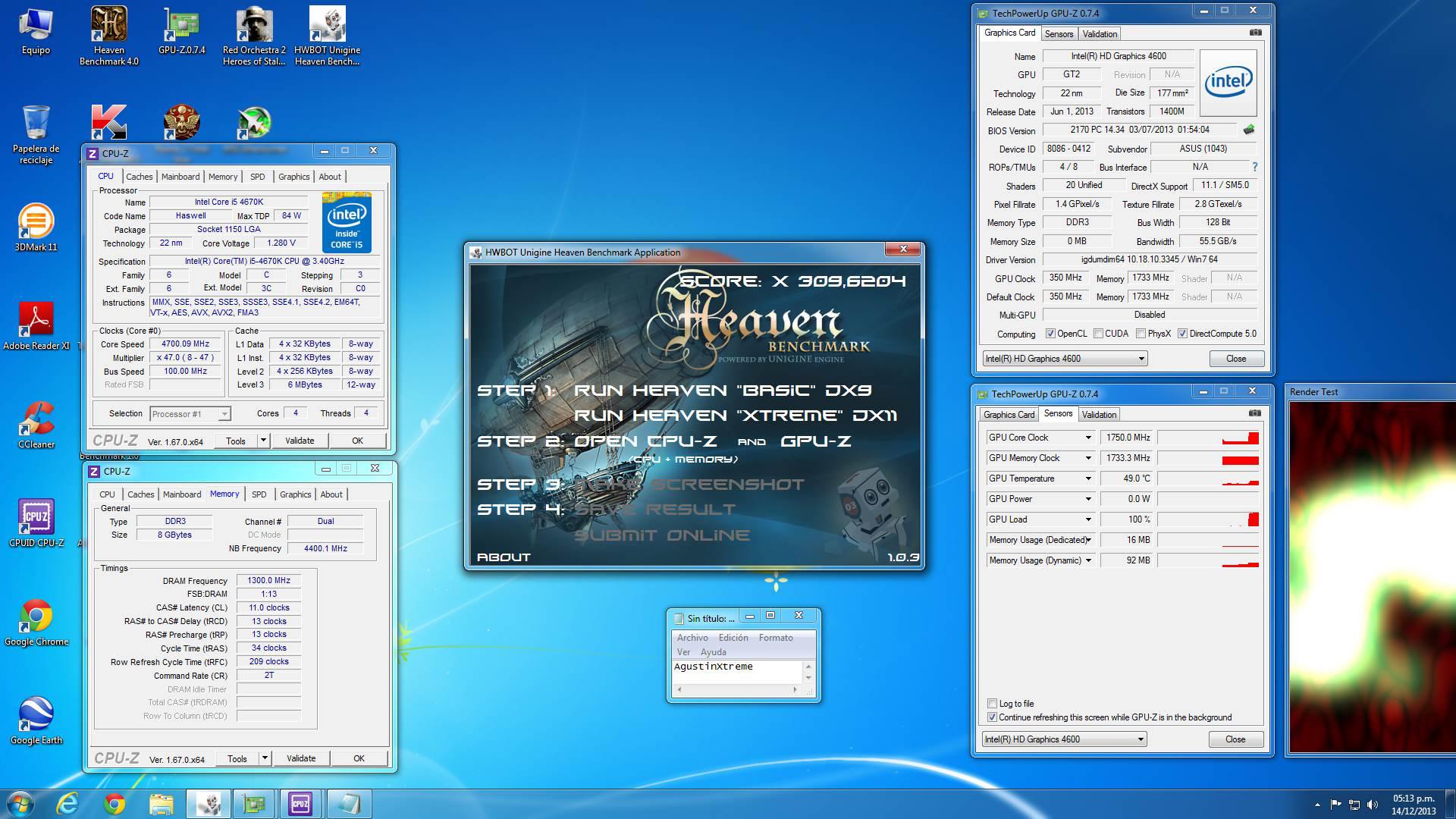Launch HWBOT Unigine Heaven Bench desktop shortcut
This screenshot has height=819, width=1456.
[328, 36]
